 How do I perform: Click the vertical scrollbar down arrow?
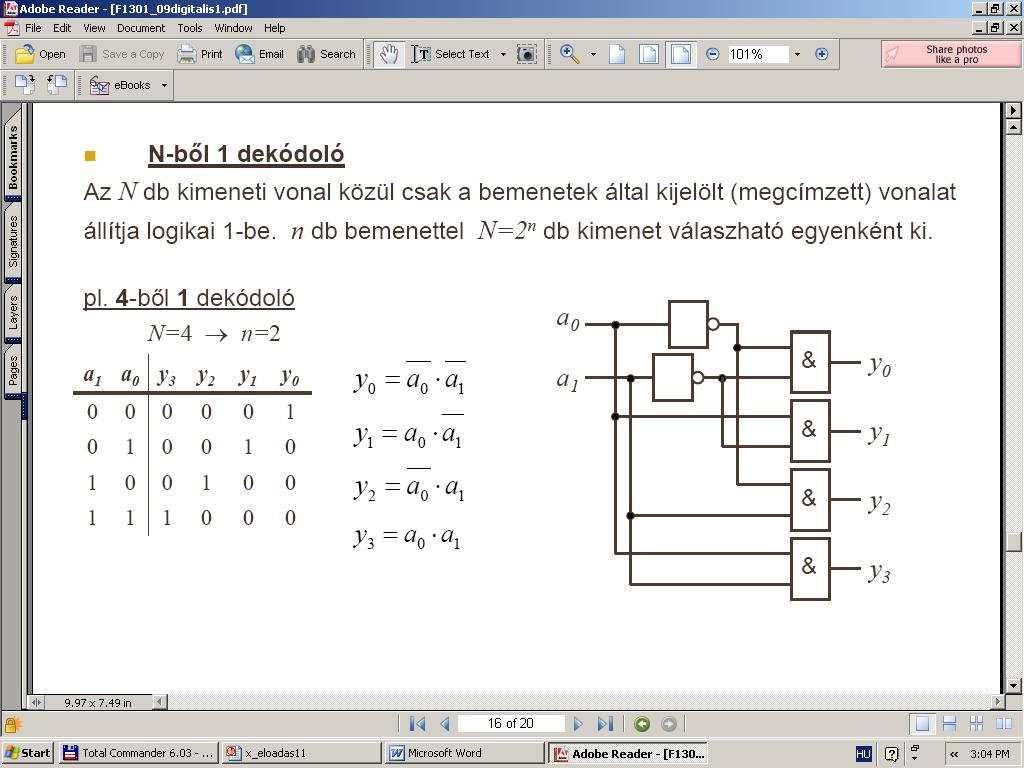[x=1014, y=686]
